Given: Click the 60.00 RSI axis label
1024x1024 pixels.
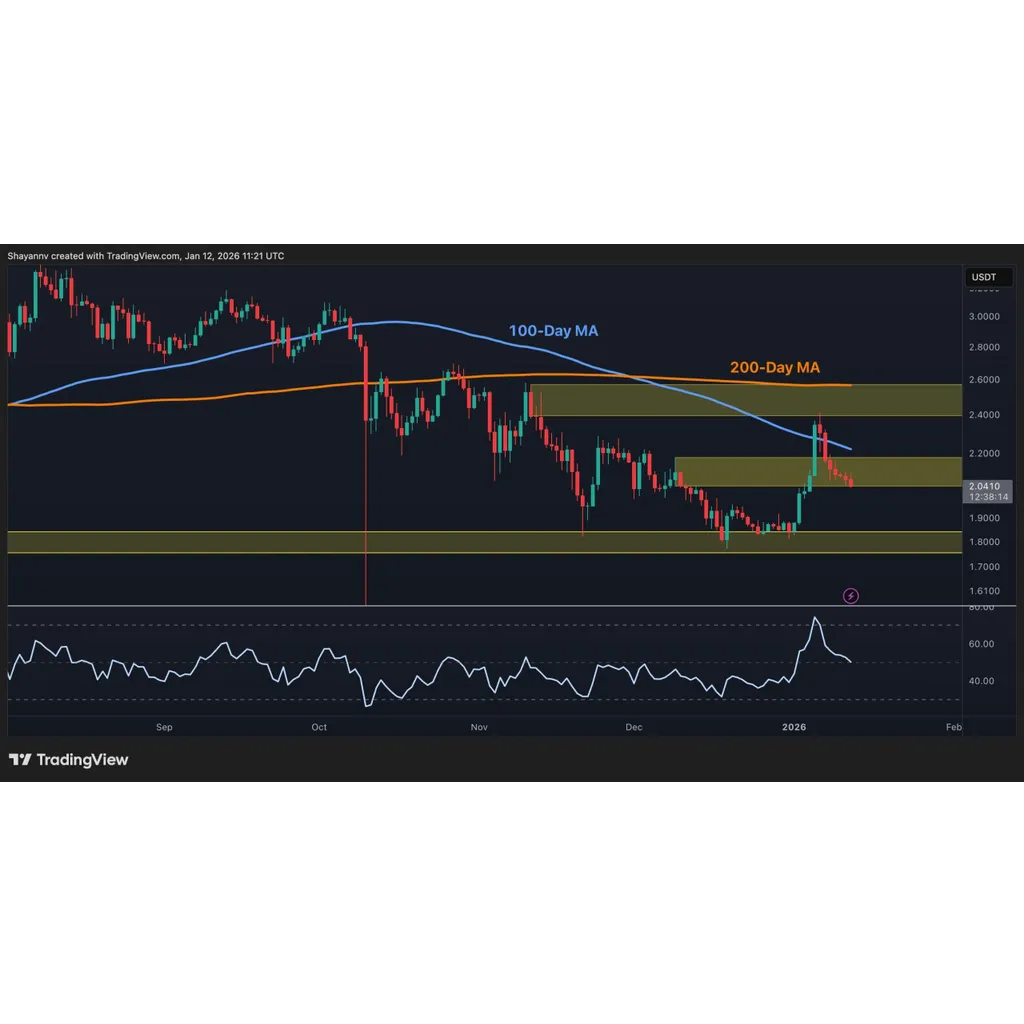Looking at the screenshot, I should click(981, 644).
